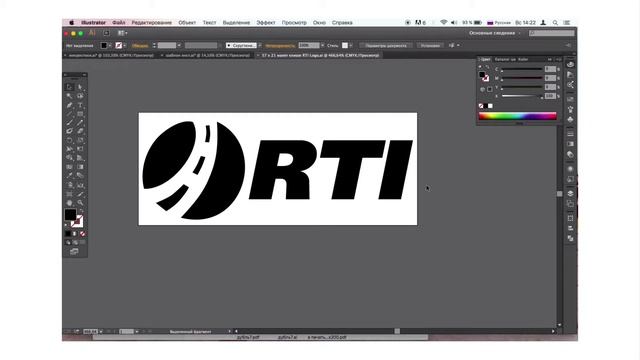Activate the Fill box in tools panel

(x=70, y=214)
